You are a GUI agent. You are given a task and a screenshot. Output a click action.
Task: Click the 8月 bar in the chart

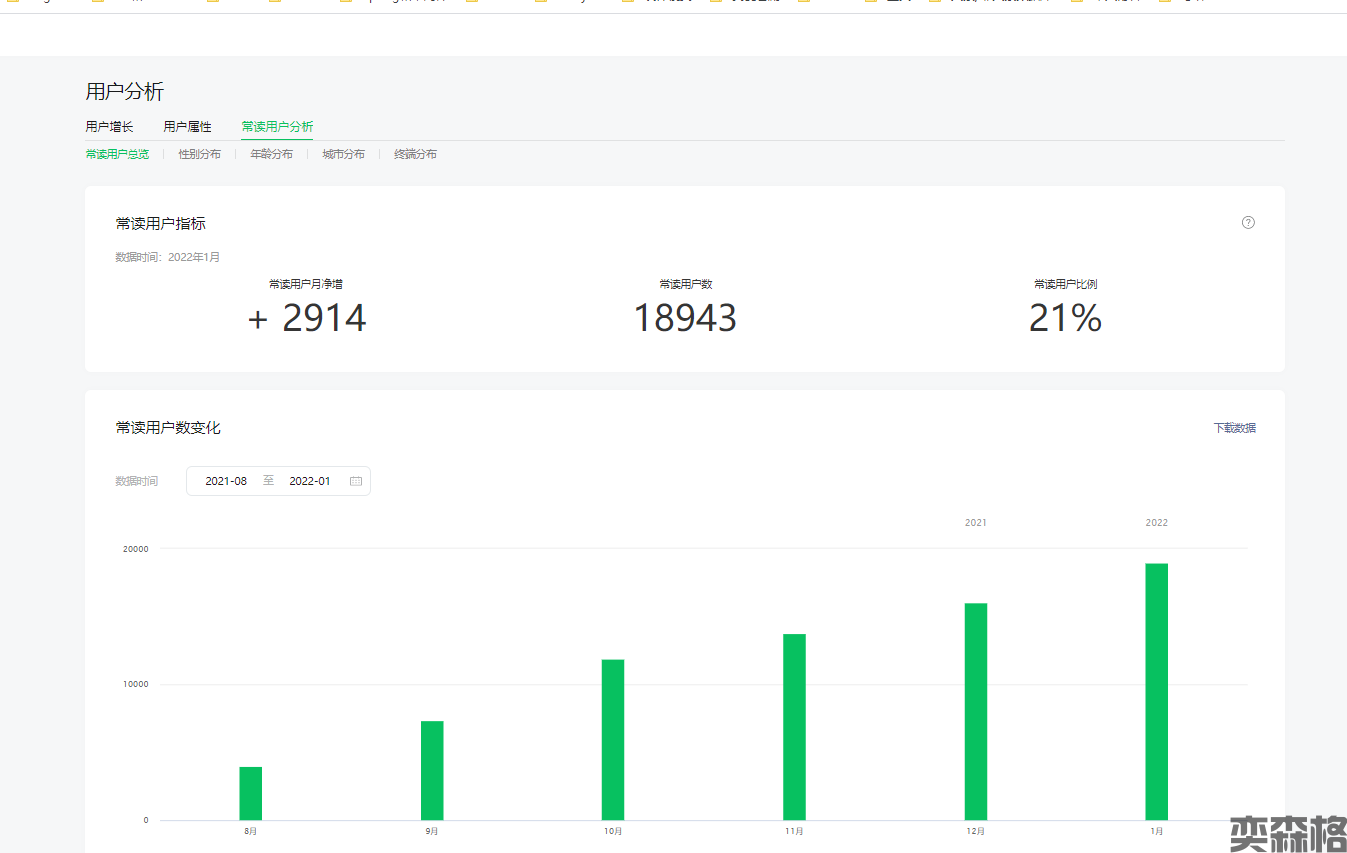click(x=251, y=793)
